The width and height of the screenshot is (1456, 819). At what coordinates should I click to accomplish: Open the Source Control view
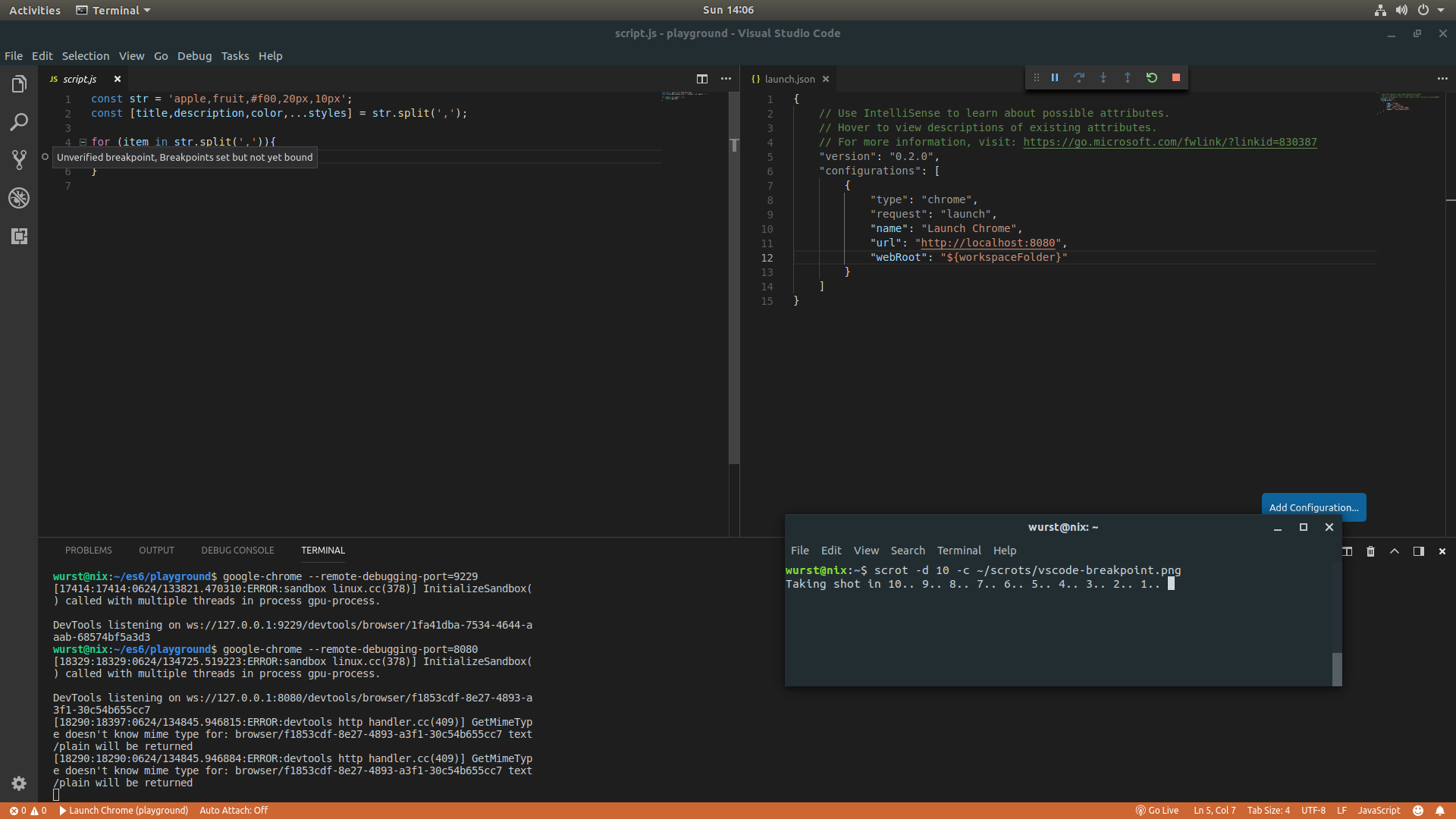pyautogui.click(x=19, y=160)
